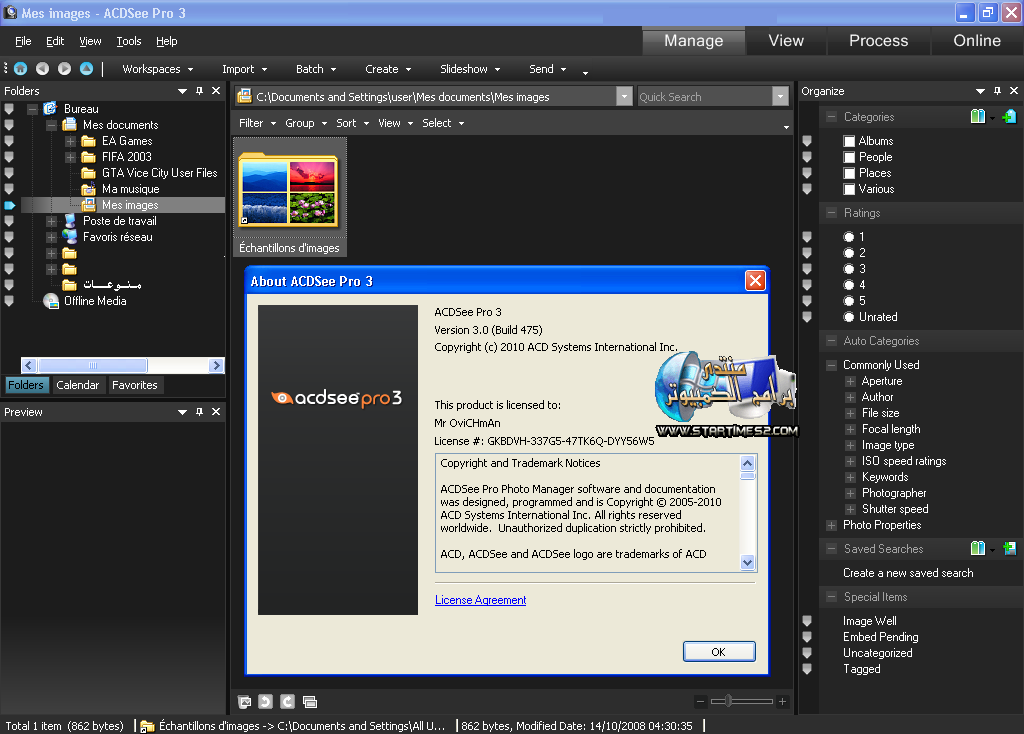This screenshot has height=734, width=1024.
Task: Expand the EA Games folder
Action: (71, 141)
